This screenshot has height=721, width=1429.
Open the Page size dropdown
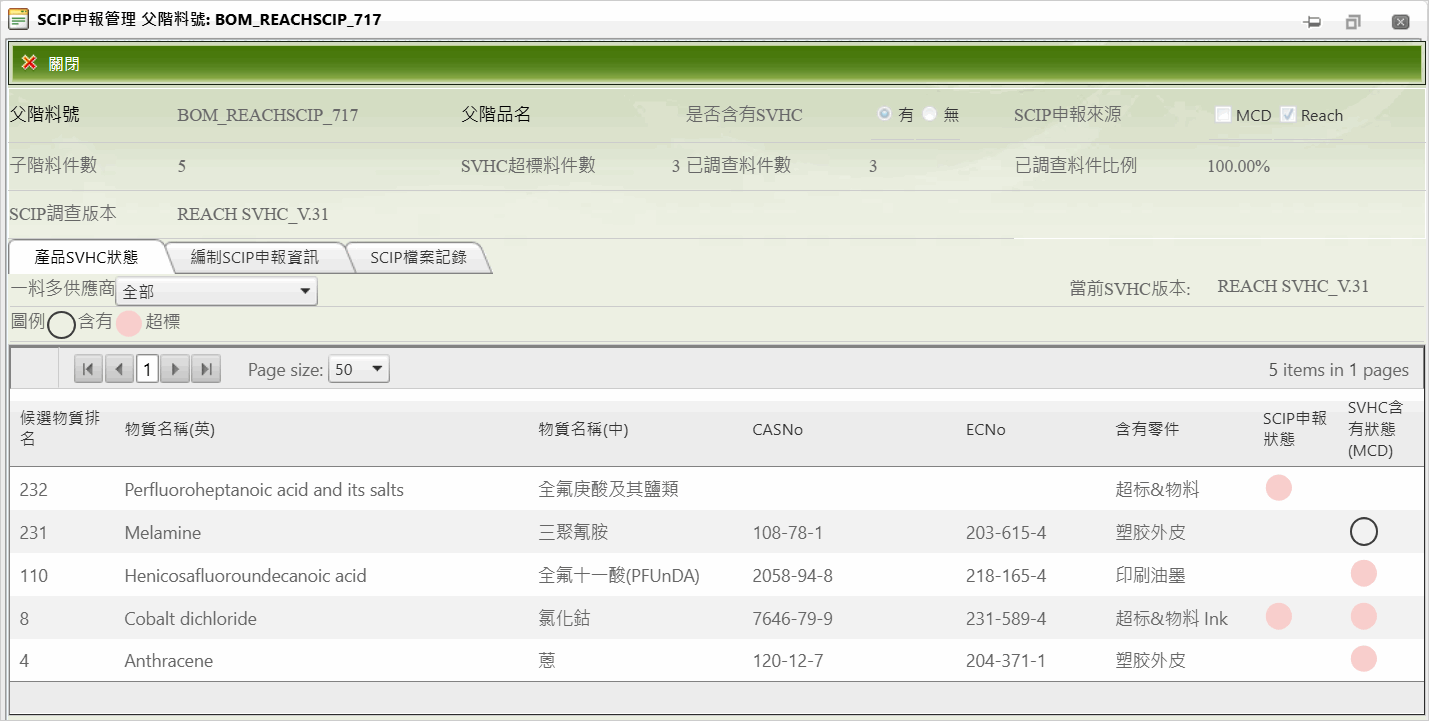(360, 369)
